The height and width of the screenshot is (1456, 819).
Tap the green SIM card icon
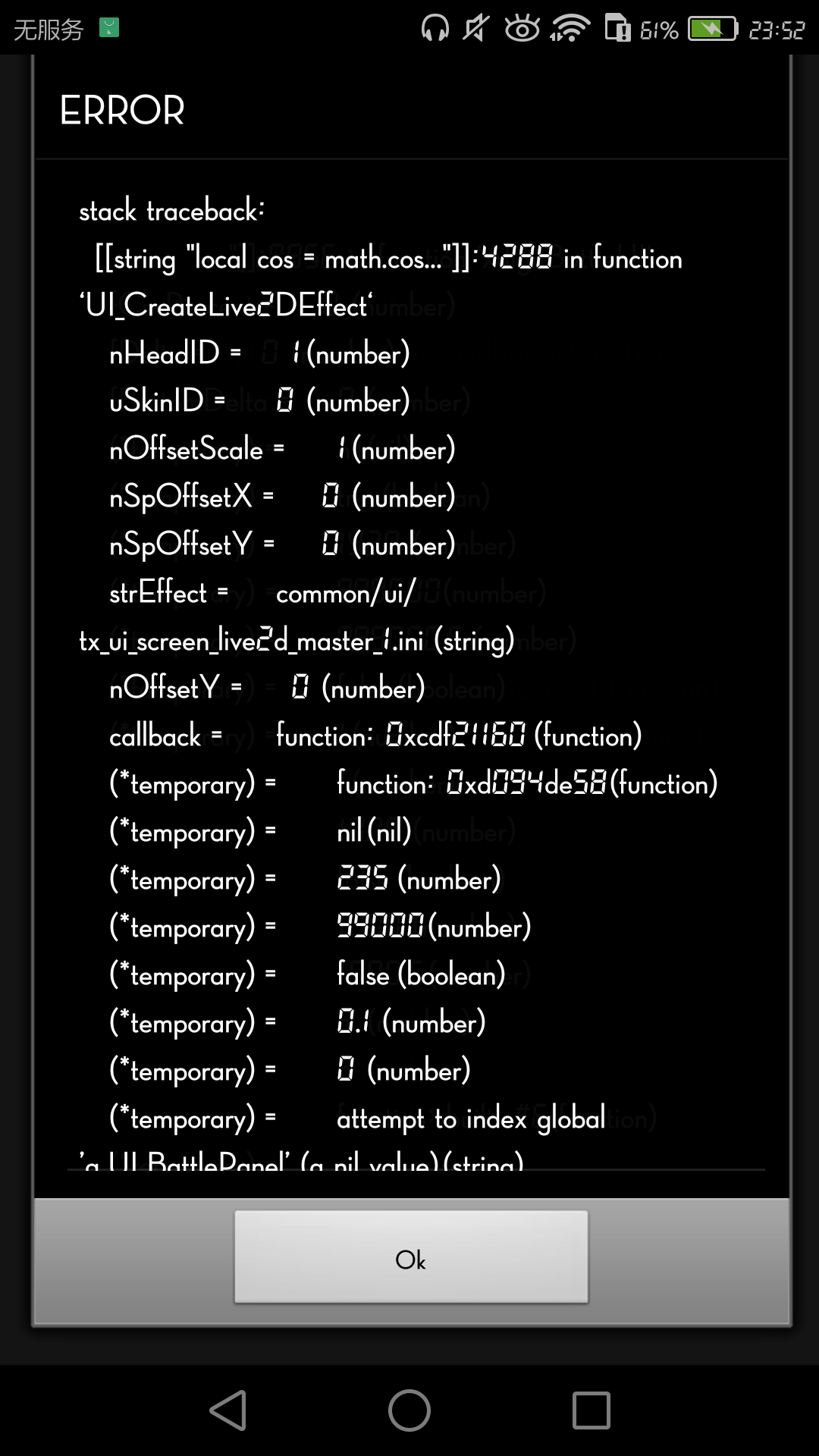pyautogui.click(x=109, y=29)
